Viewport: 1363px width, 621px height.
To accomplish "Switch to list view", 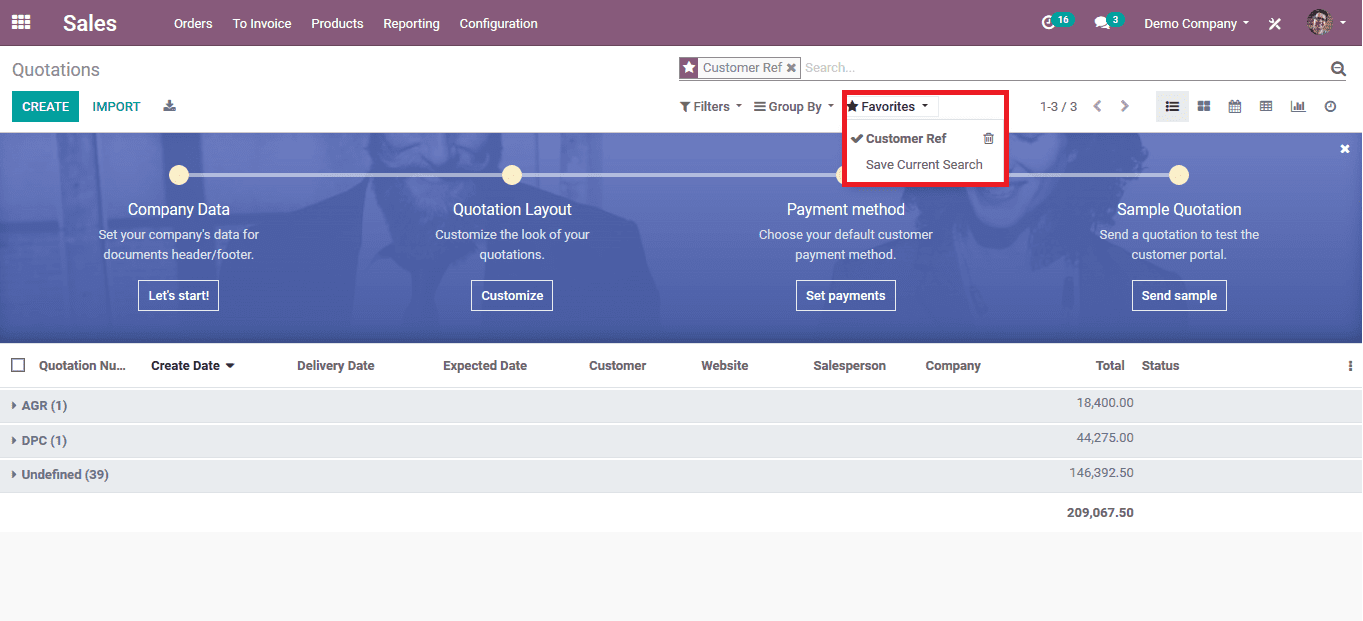I will click(x=1172, y=106).
